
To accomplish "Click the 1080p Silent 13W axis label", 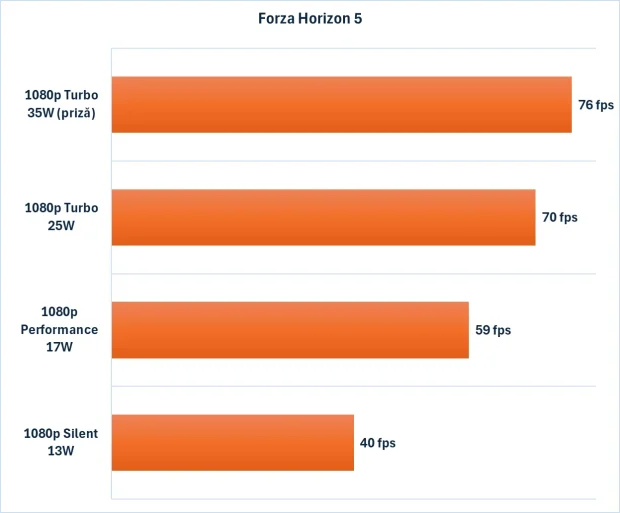I will (62, 442).
